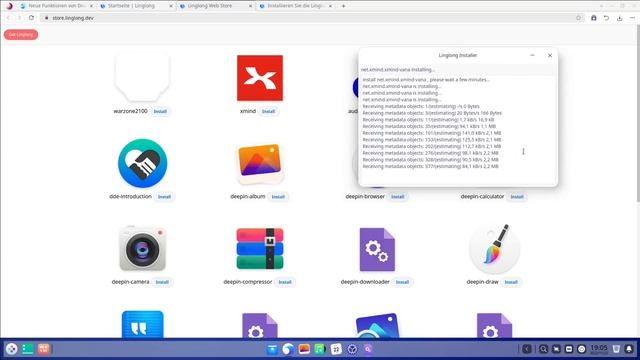
Task: Reload the page with refresh icon
Action: click(x=31, y=18)
